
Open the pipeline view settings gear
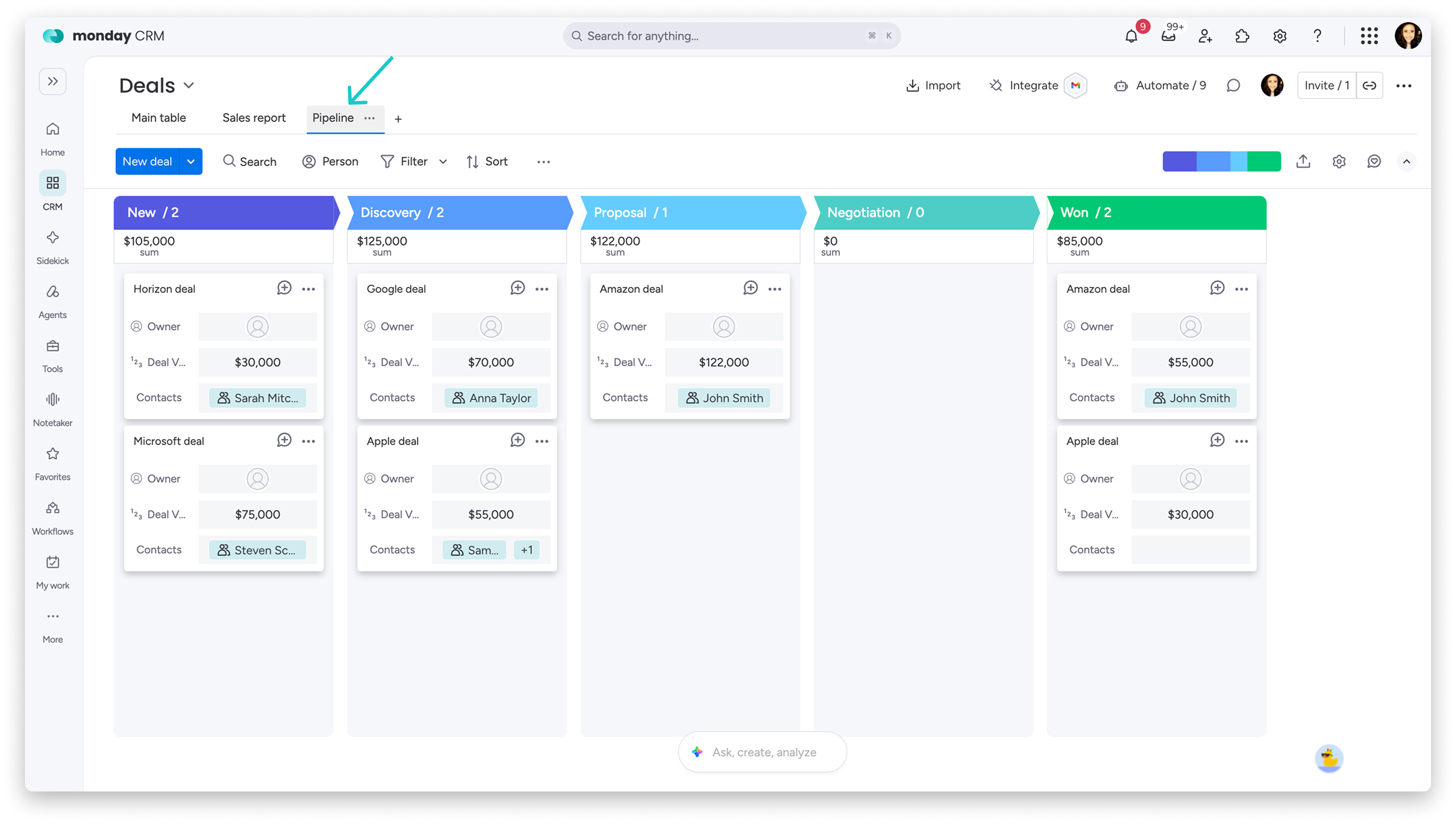click(x=1338, y=161)
